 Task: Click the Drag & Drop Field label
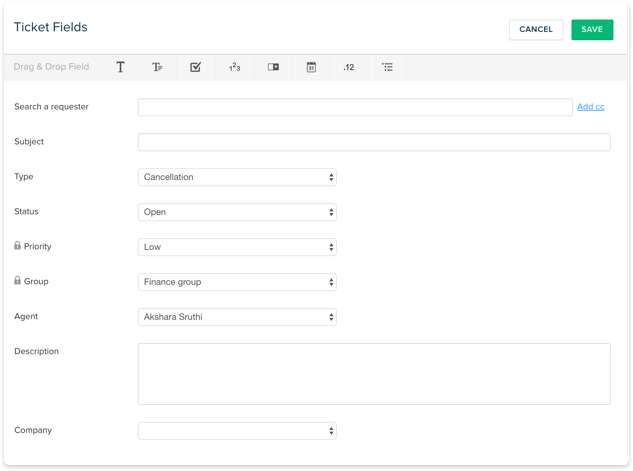pyautogui.click(x=51, y=67)
